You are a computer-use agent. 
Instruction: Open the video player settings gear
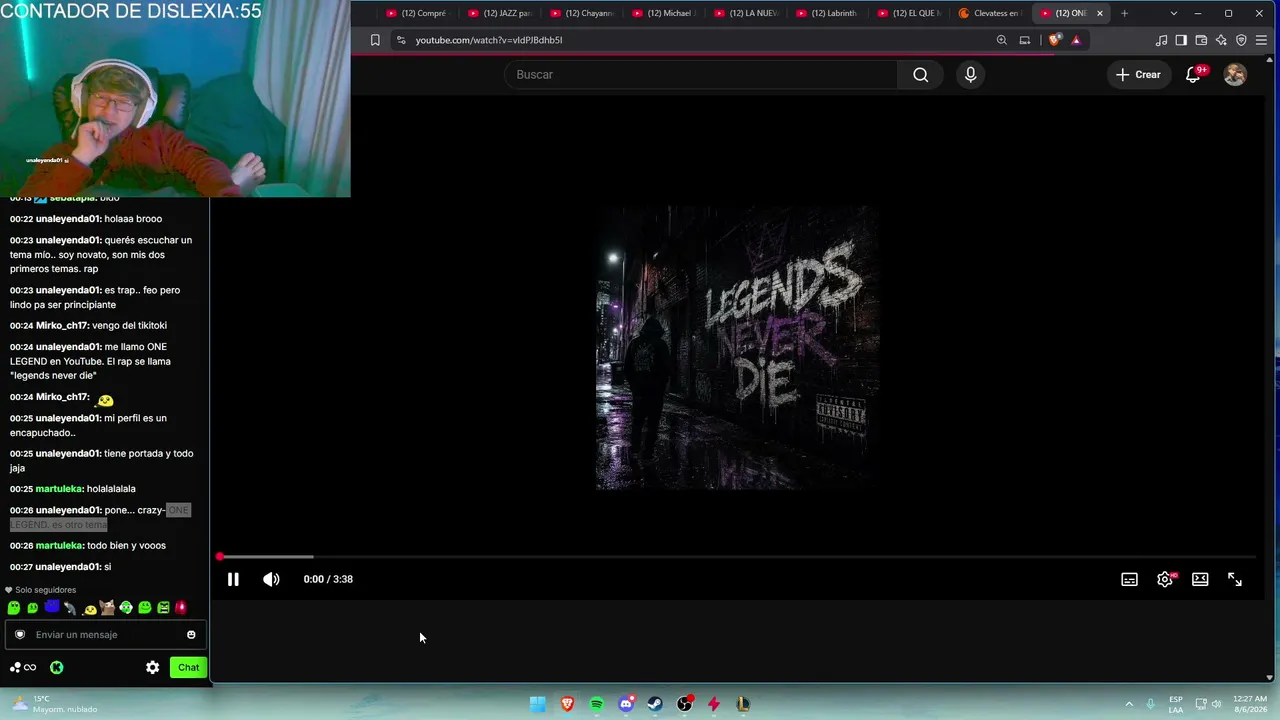tap(1165, 579)
